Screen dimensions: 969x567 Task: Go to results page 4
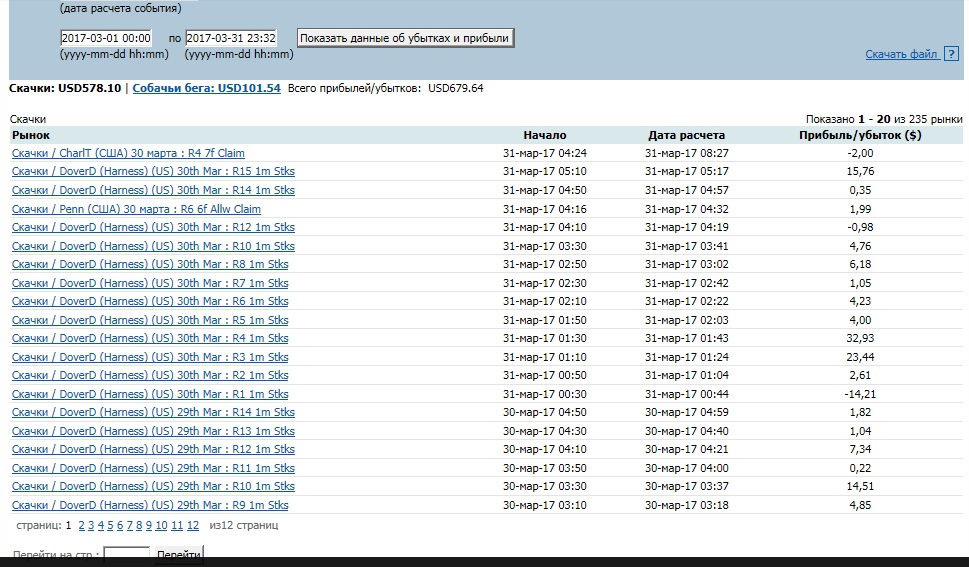coord(101,525)
